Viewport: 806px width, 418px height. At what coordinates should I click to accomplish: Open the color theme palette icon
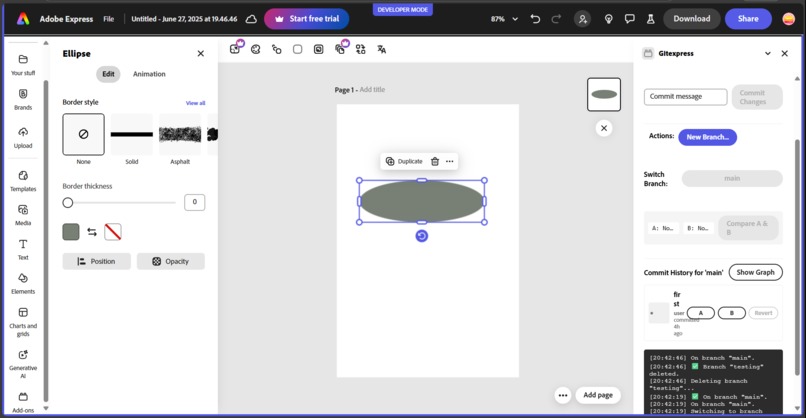coord(255,49)
